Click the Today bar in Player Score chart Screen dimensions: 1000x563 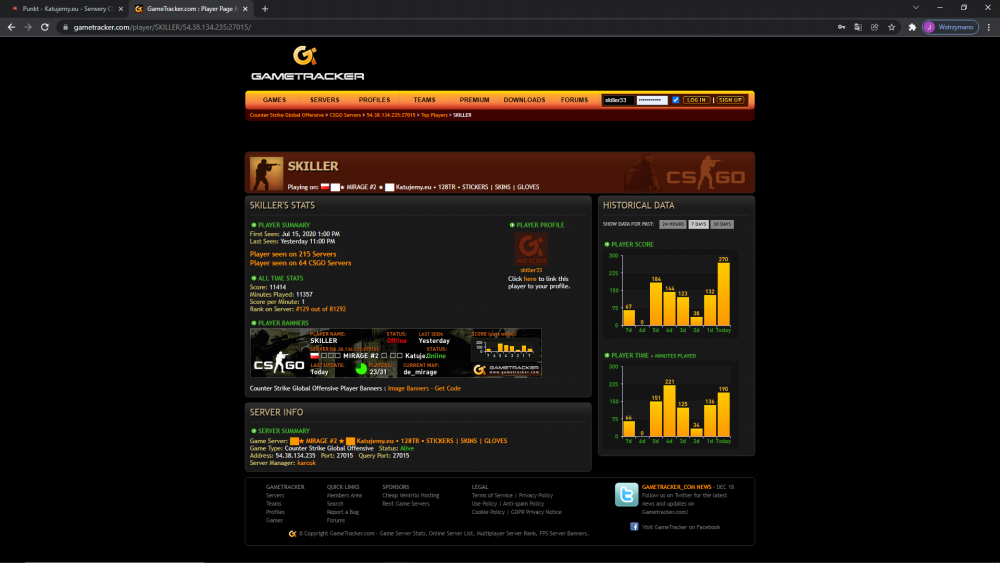[723, 294]
